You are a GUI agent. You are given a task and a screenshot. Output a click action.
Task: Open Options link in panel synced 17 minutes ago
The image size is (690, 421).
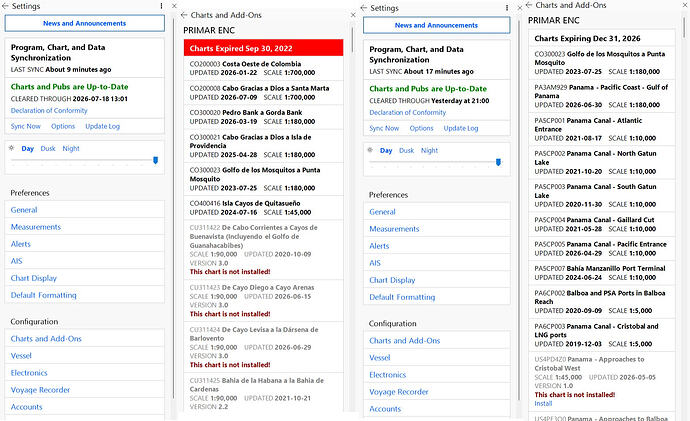[x=422, y=128]
